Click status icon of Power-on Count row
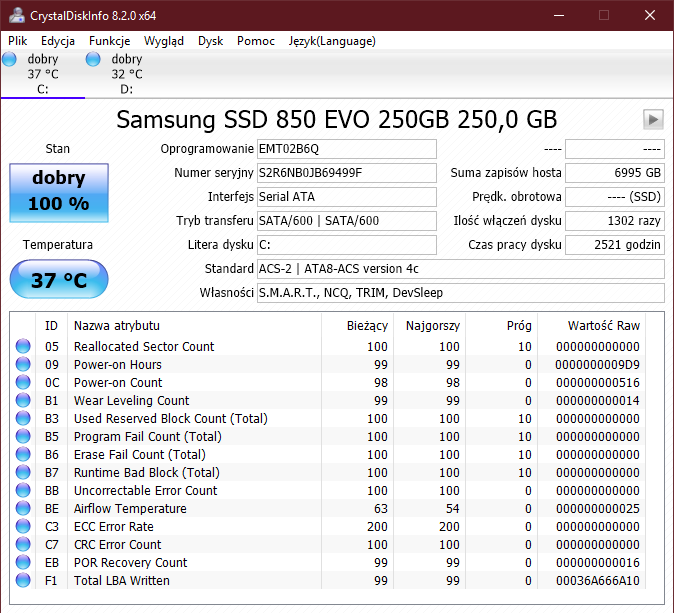 (x=23, y=382)
